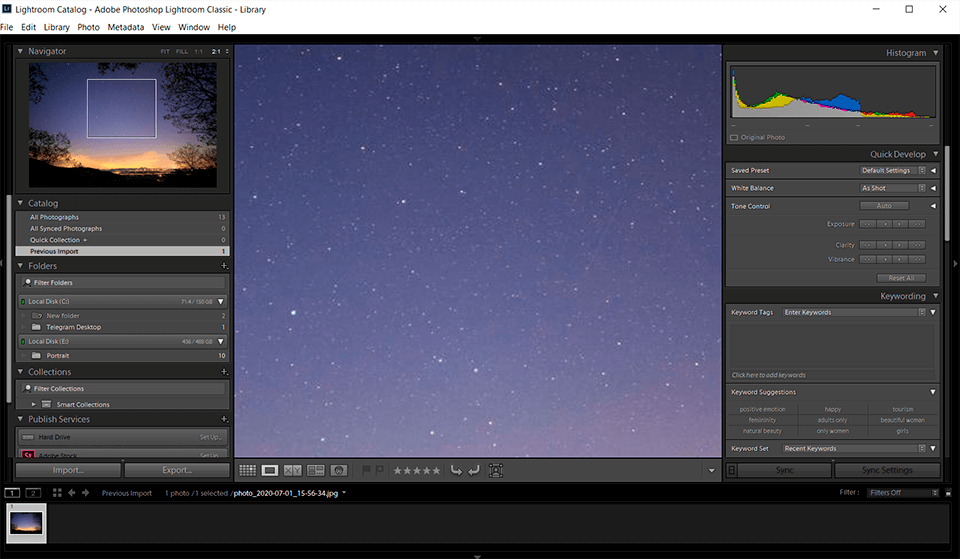The image size is (960, 559).
Task: Click Auto tone control button
Action: [x=884, y=206]
